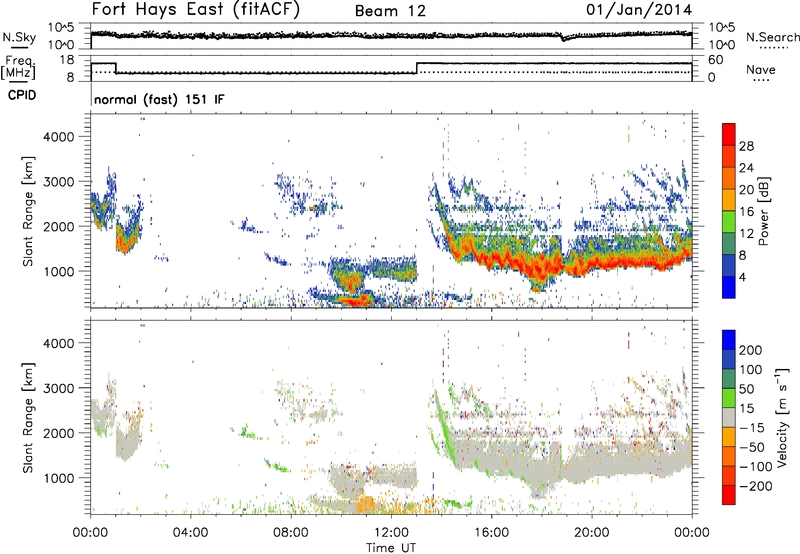Click the '4' label on power colorbar

click(742, 277)
